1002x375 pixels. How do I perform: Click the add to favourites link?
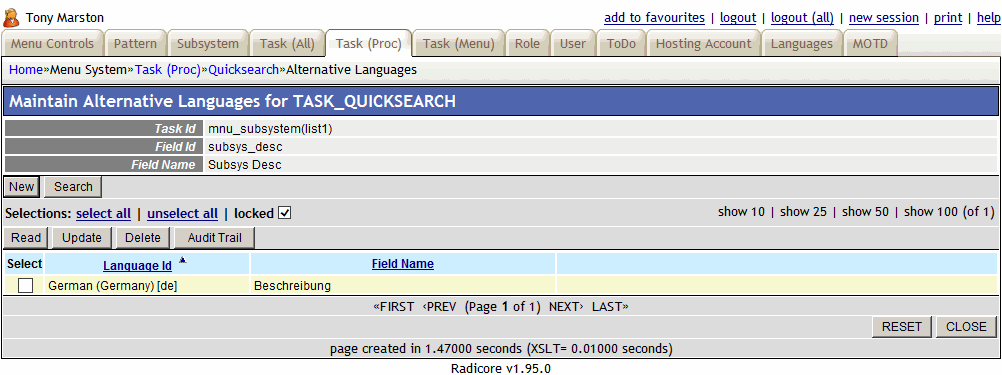[x=654, y=18]
